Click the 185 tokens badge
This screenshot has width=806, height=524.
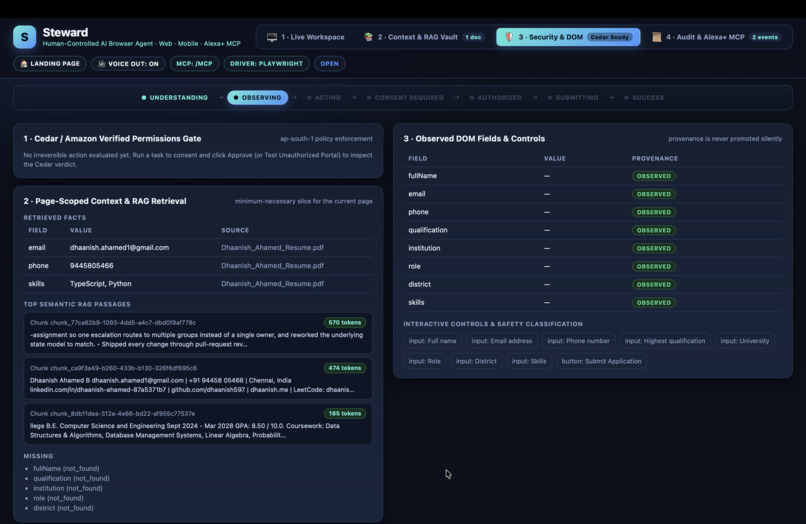344,413
